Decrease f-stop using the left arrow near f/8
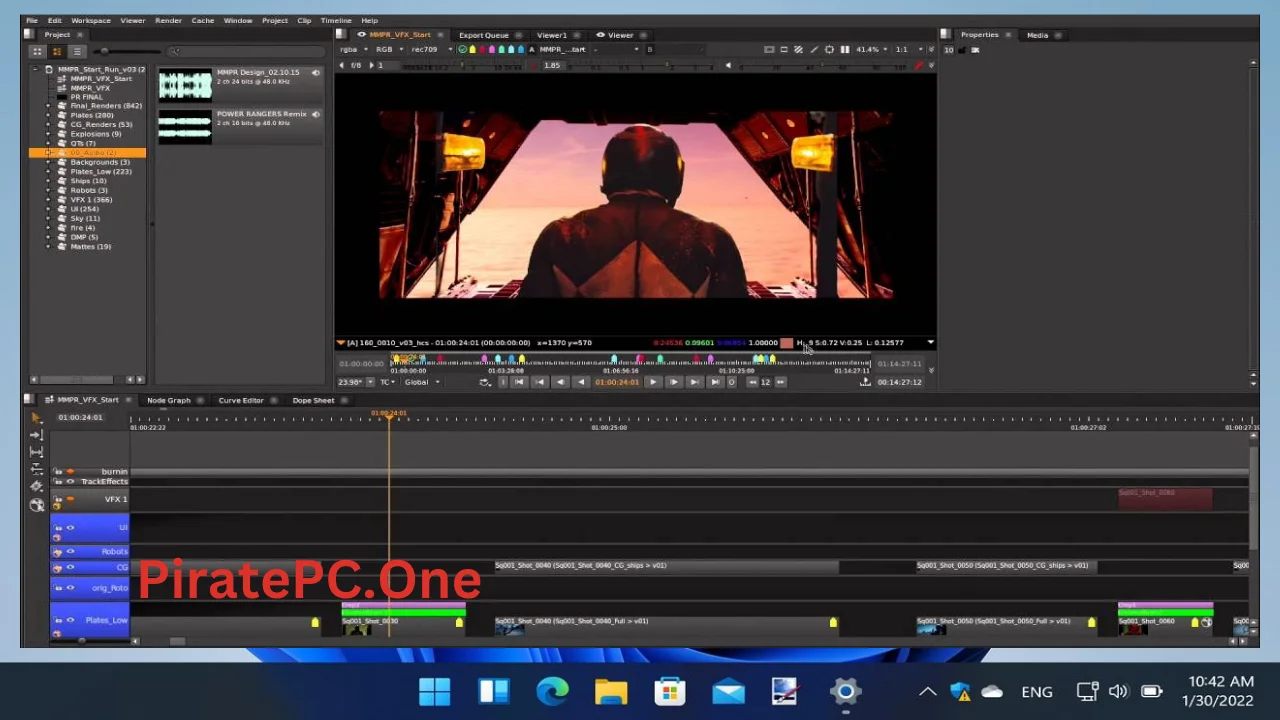 tap(341, 65)
